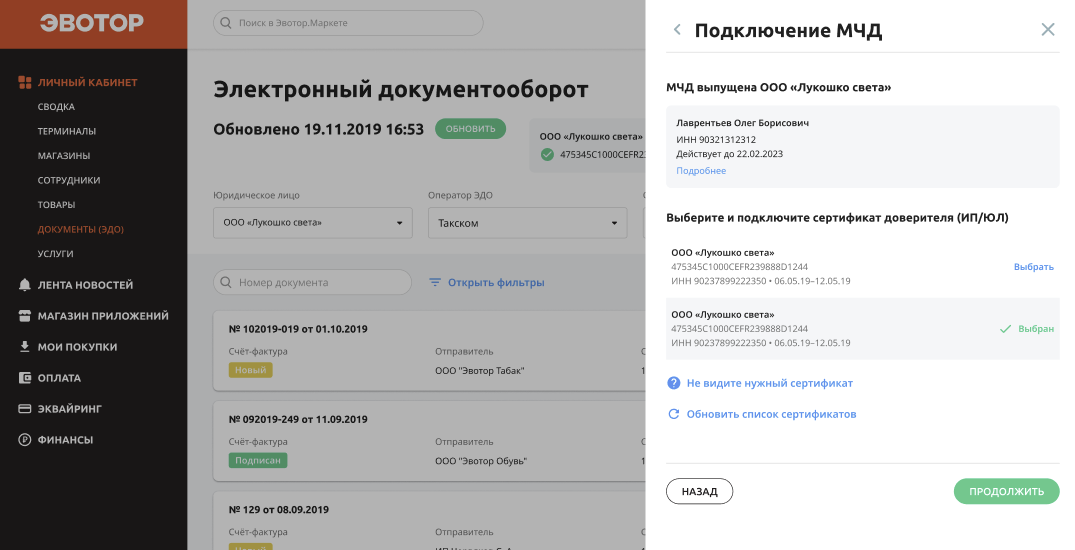Click the Назад button
The width and height of the screenshot is (1075, 550).
tap(699, 491)
